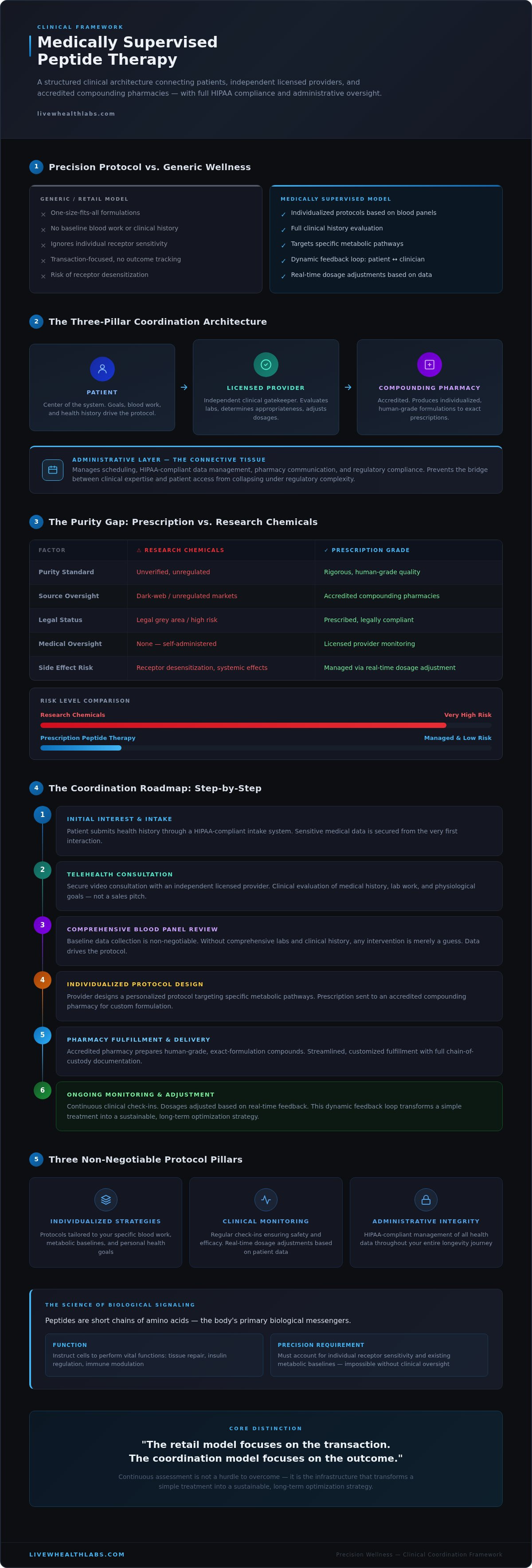Screen dimensions: 532x1568
Task: Click the Pharmacy Fulfillment & Delivery step heading
Action: coord(138,1040)
